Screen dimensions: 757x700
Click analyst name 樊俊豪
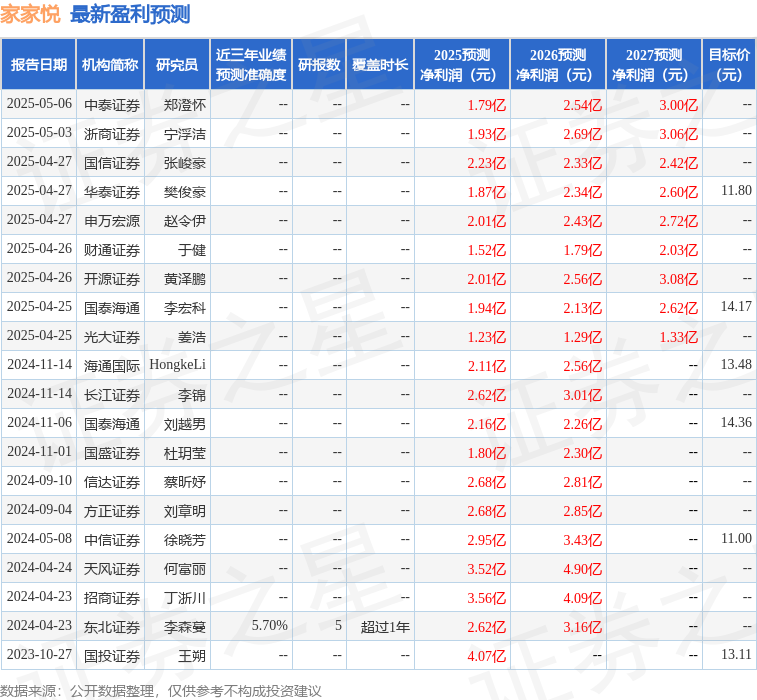(184, 192)
